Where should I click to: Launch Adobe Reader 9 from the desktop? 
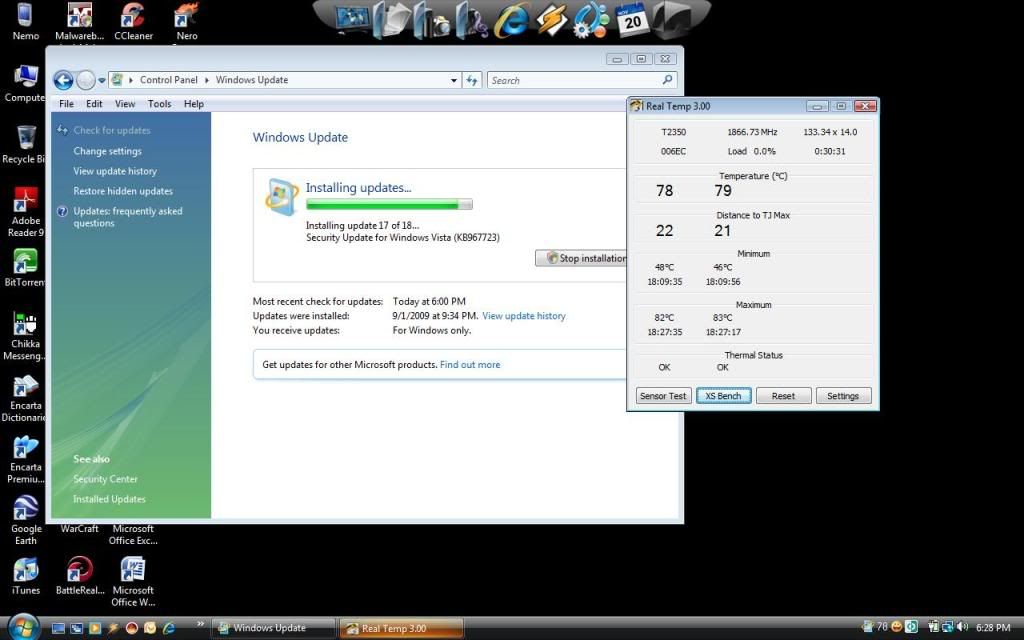25,212
